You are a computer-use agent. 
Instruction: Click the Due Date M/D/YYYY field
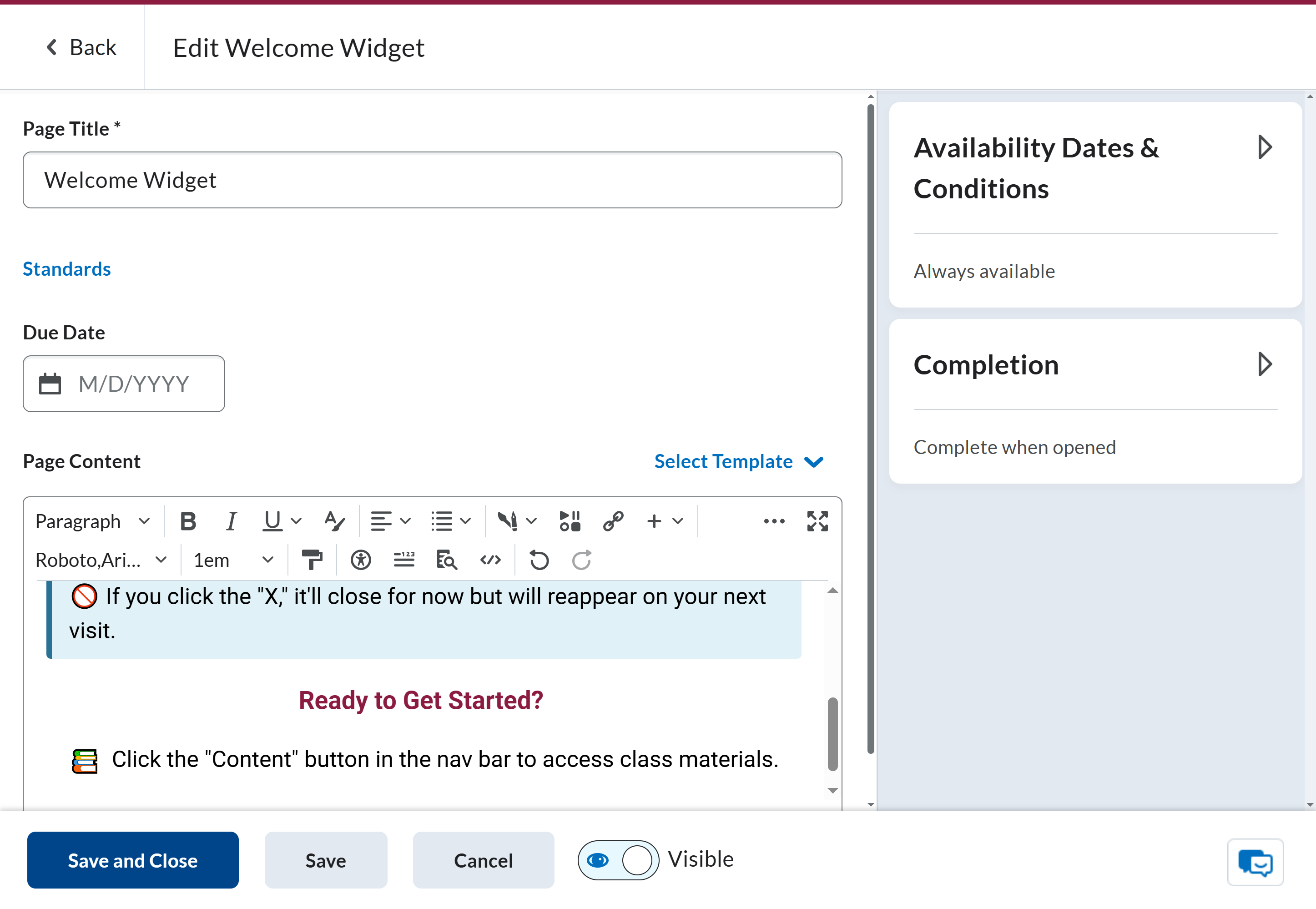click(x=124, y=384)
